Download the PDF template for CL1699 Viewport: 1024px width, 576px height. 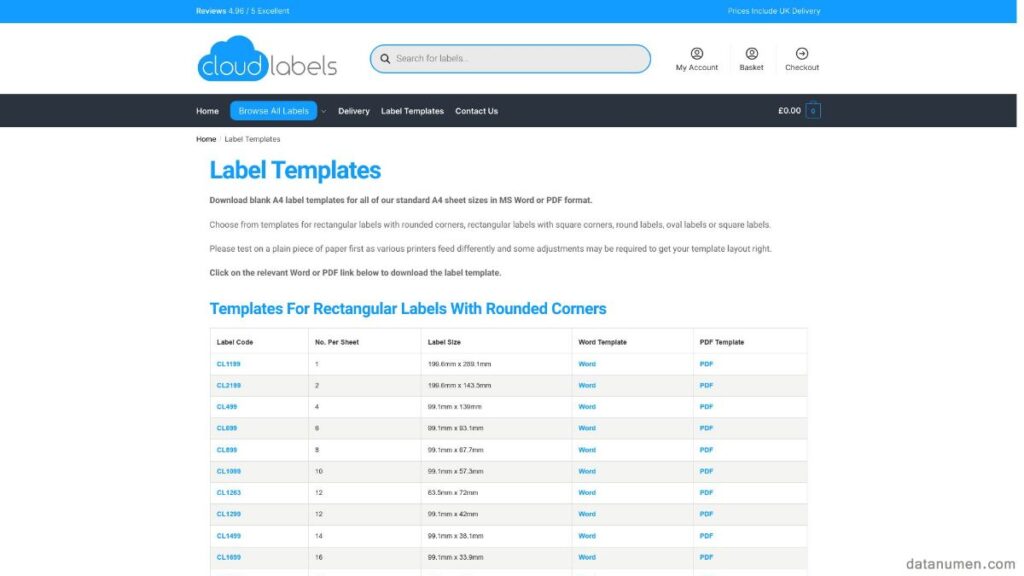tap(706, 557)
